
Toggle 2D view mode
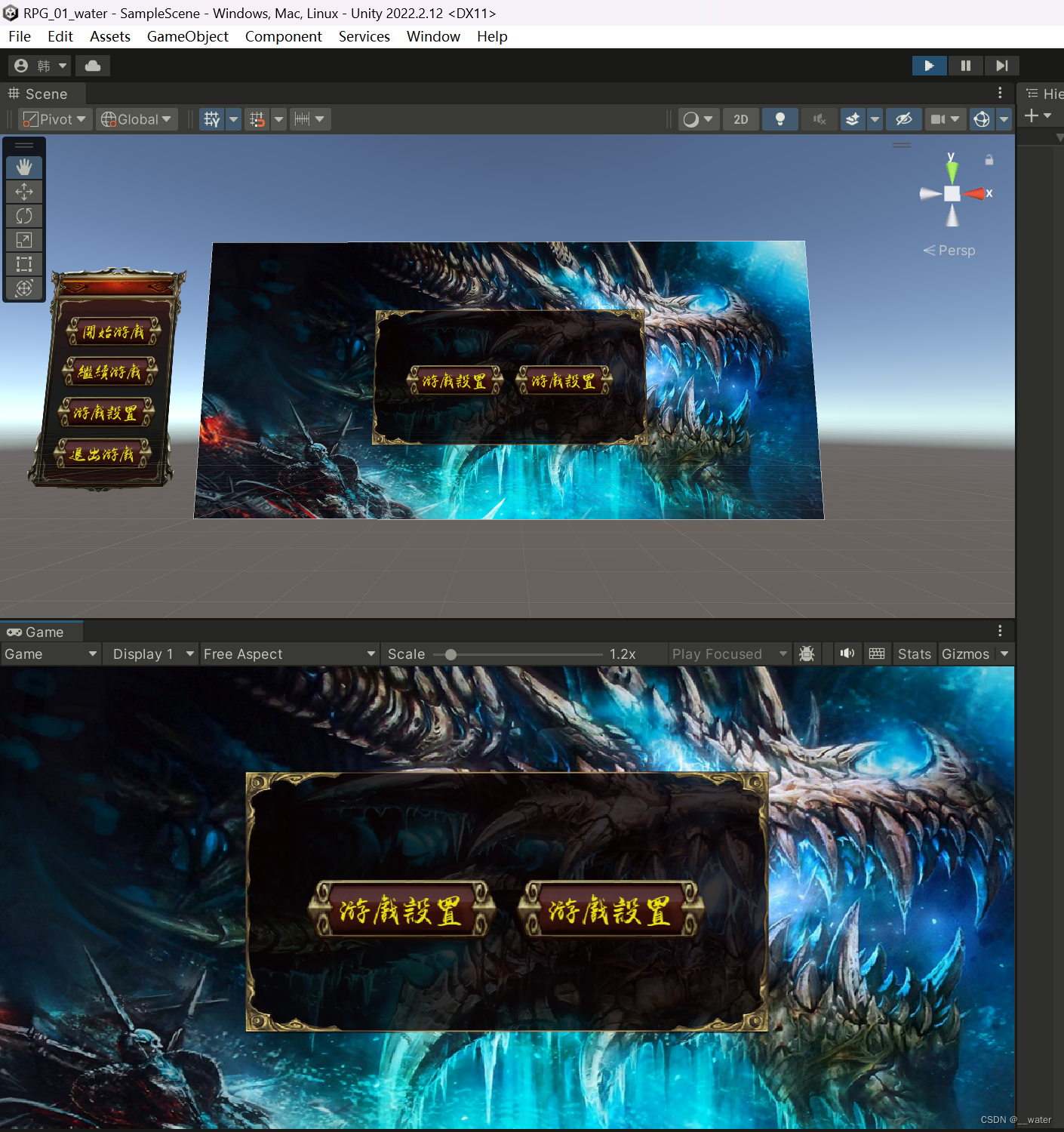(x=741, y=119)
